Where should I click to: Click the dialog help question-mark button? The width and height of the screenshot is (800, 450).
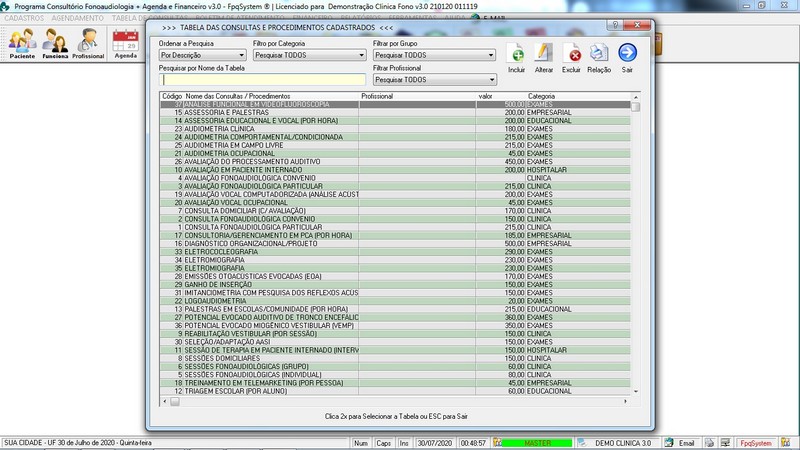click(x=615, y=25)
